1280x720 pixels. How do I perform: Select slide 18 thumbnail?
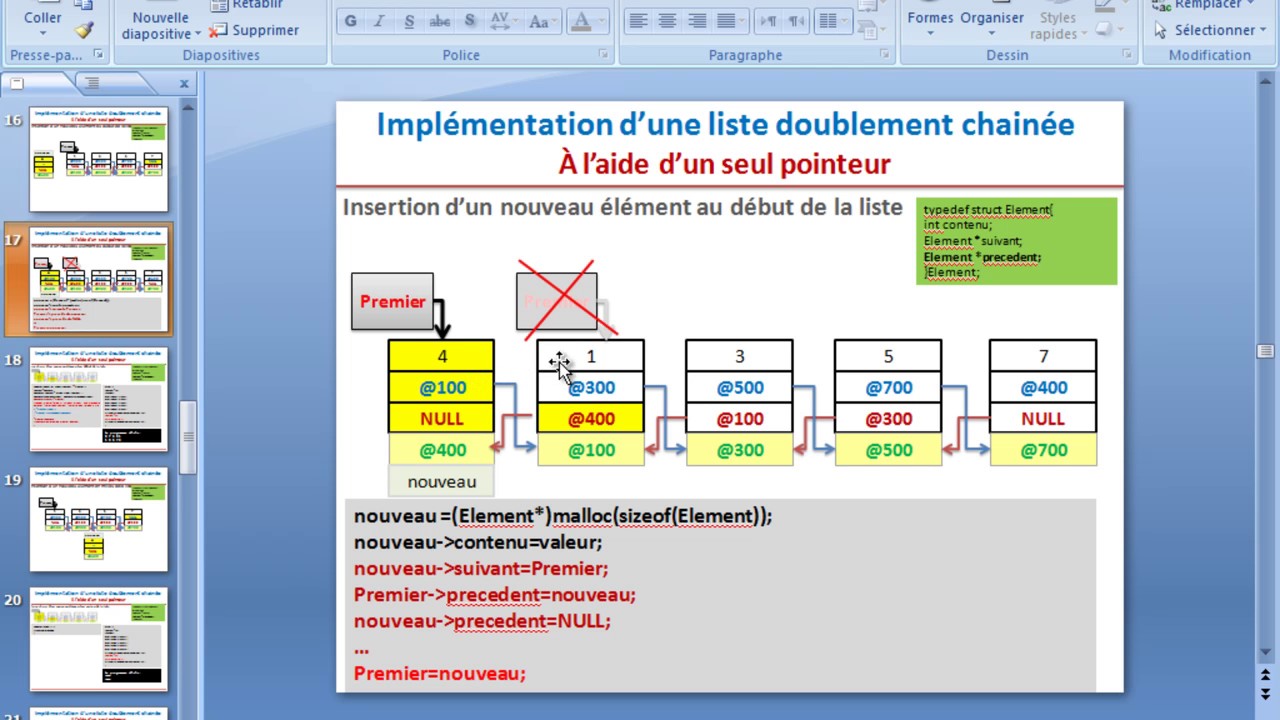click(x=99, y=399)
